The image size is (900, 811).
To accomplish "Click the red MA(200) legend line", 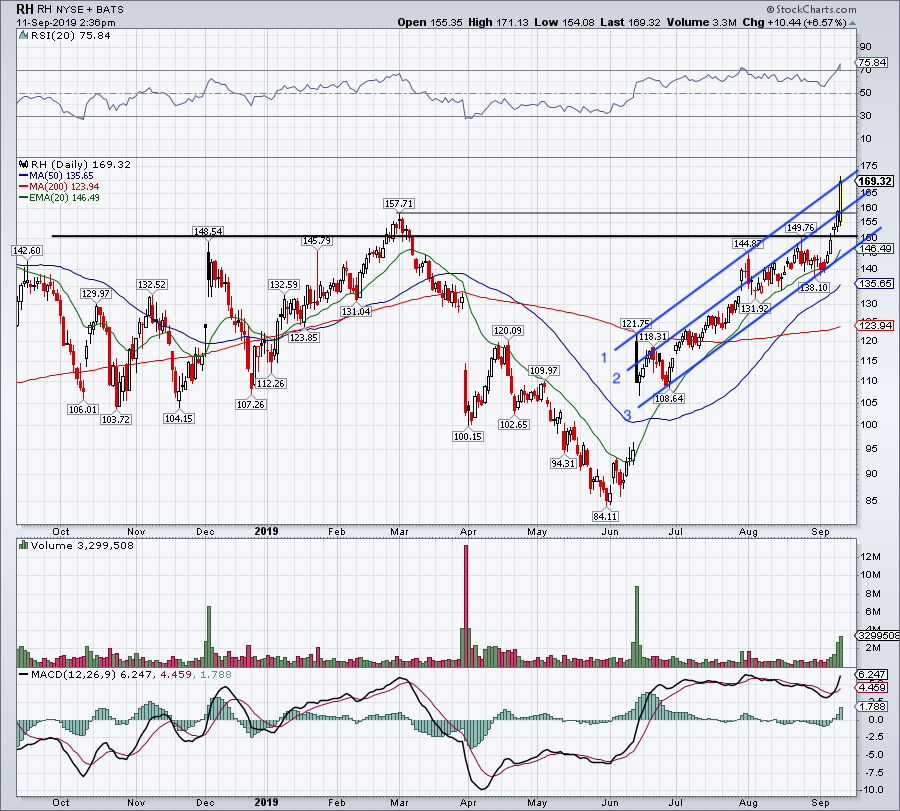I will (x=23, y=187).
